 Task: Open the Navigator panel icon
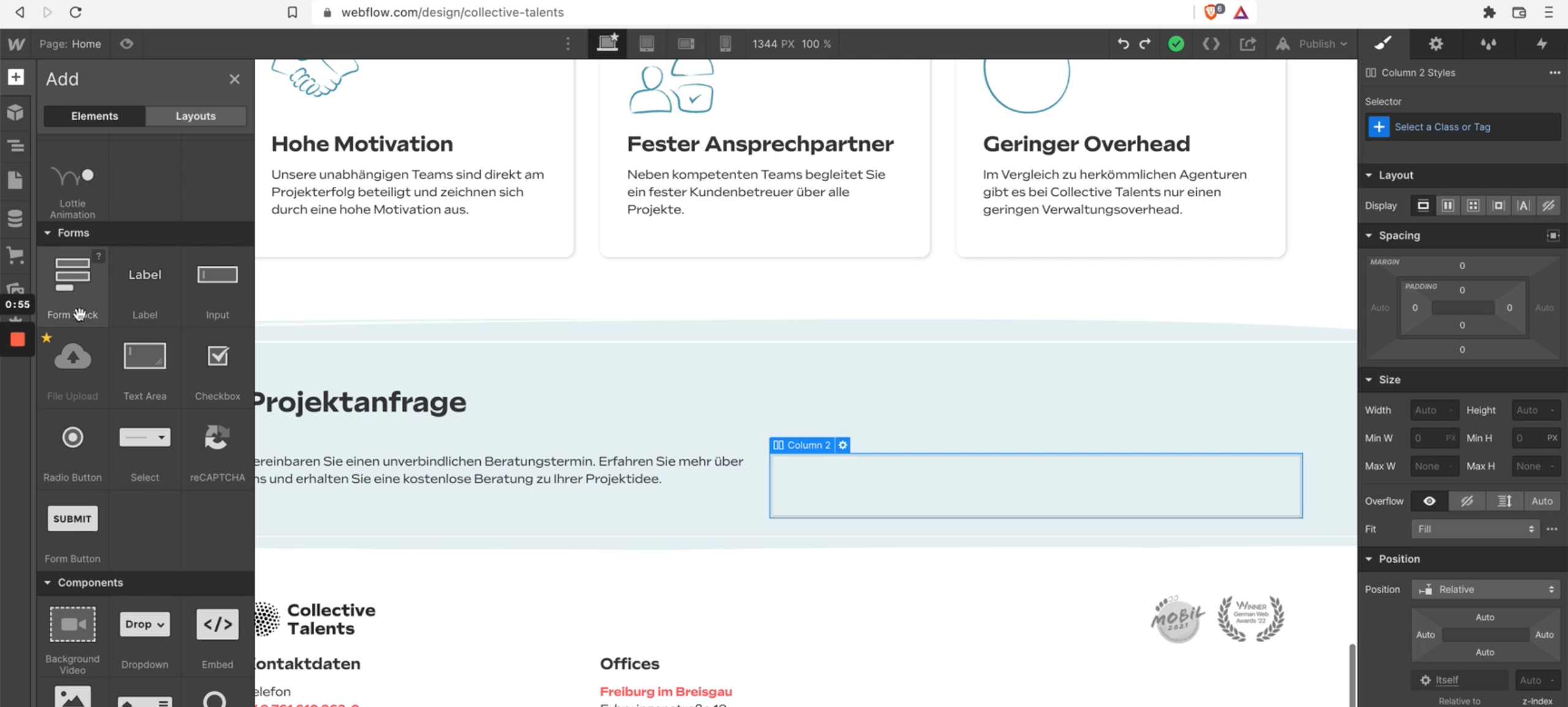pyautogui.click(x=16, y=146)
